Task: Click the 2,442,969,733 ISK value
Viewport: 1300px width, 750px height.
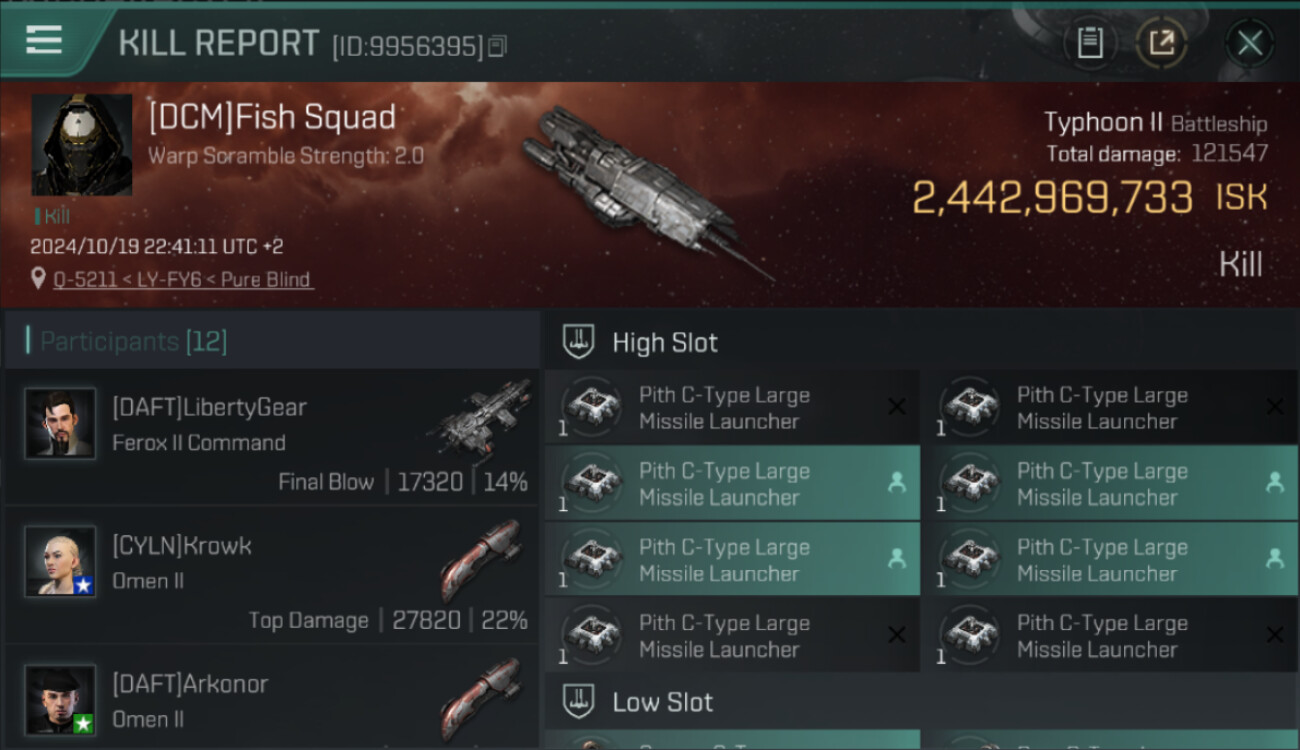Action: tap(1053, 198)
